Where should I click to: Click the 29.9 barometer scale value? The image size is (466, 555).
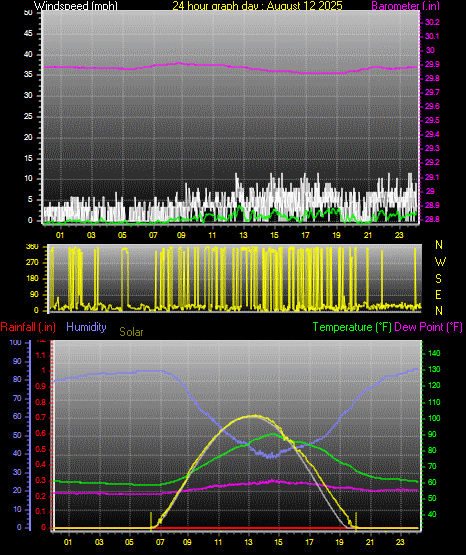coord(432,64)
